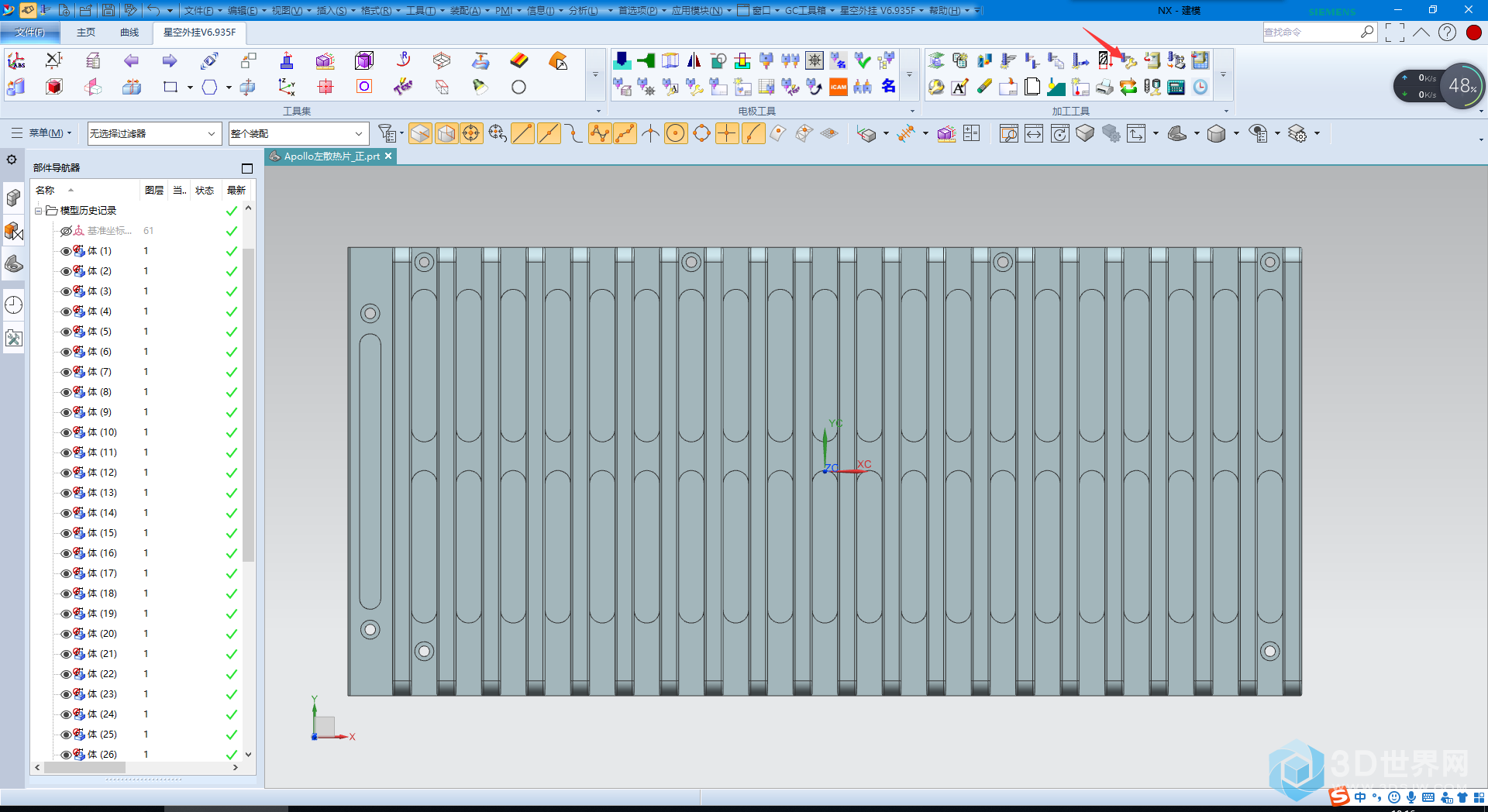Open the 文件(F) ribbon tab

pos(30,33)
